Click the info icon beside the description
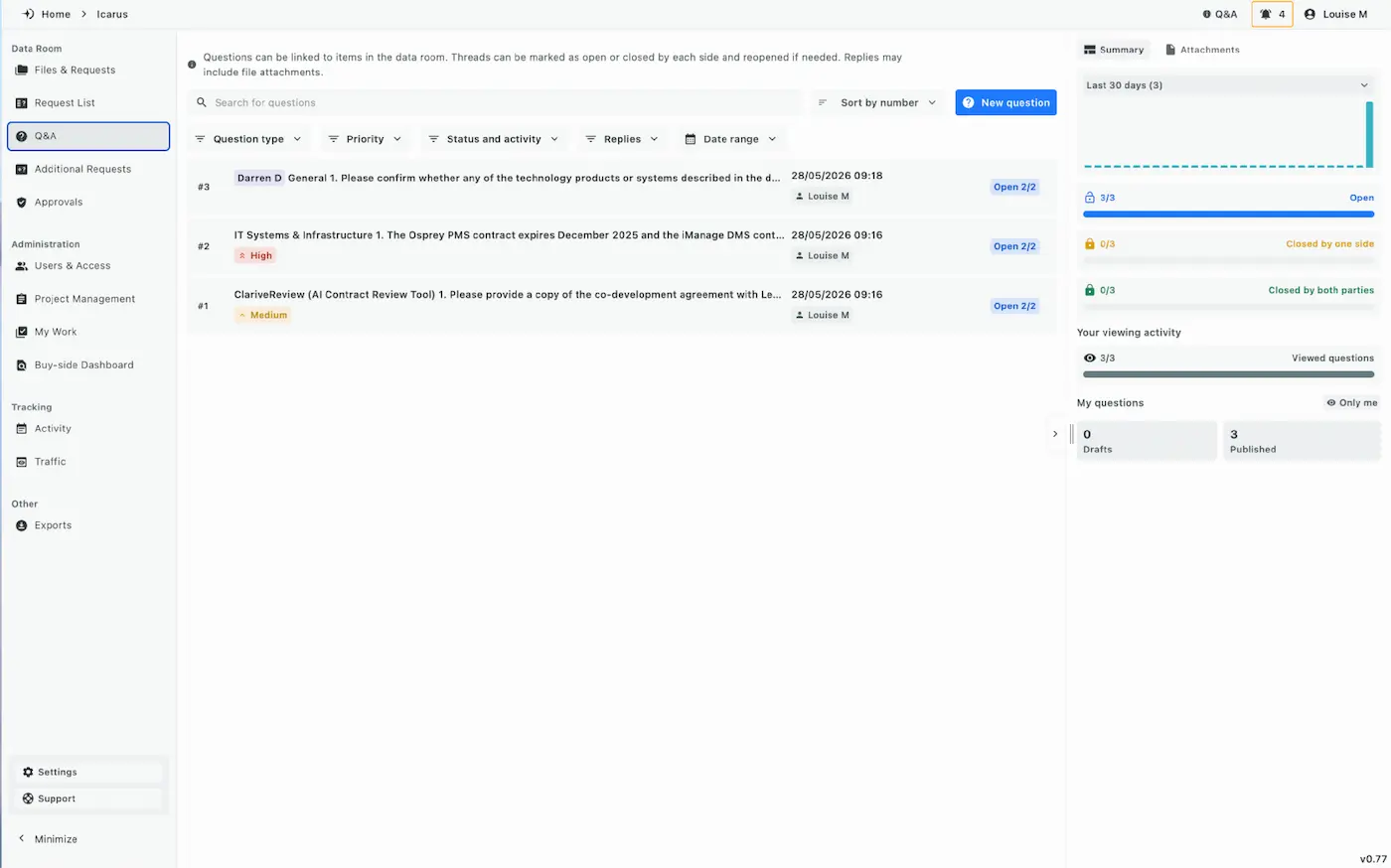The height and width of the screenshot is (868, 1391). pyautogui.click(x=192, y=65)
